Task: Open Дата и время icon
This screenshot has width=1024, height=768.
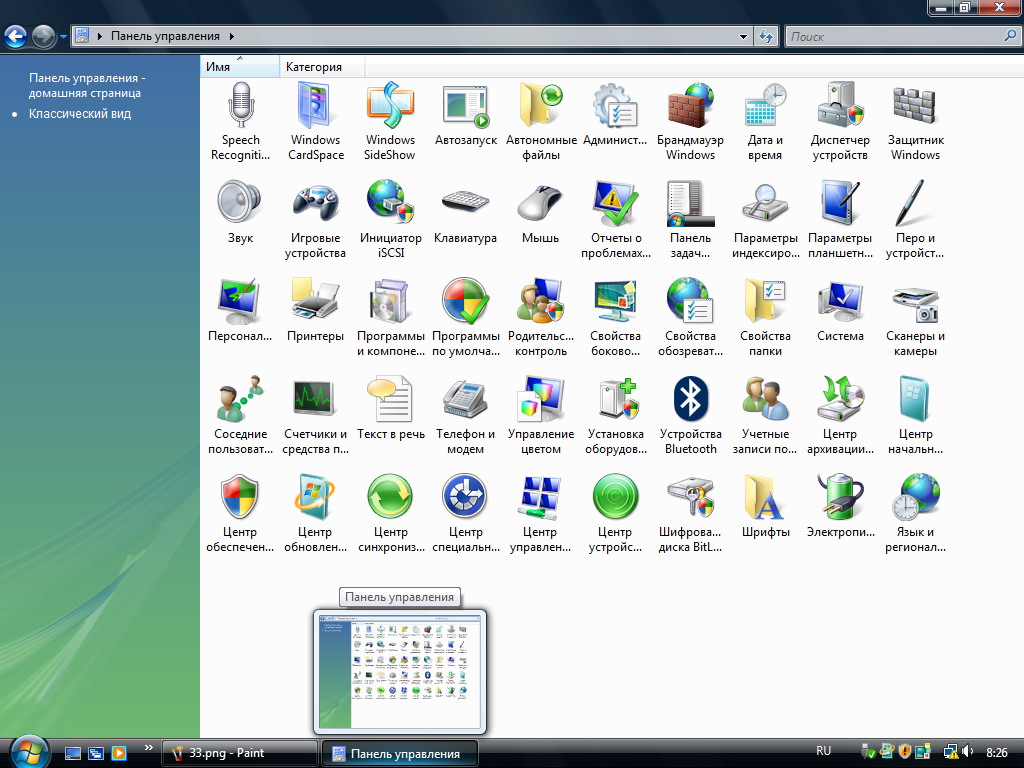Action: click(765, 106)
